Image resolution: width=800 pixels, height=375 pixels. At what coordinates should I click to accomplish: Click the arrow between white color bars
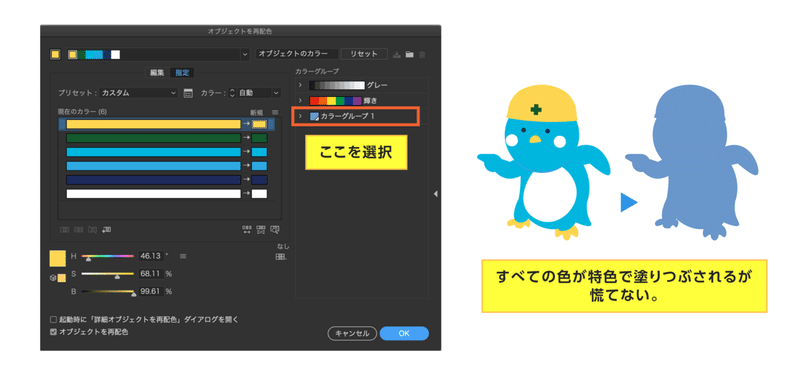pyautogui.click(x=246, y=194)
